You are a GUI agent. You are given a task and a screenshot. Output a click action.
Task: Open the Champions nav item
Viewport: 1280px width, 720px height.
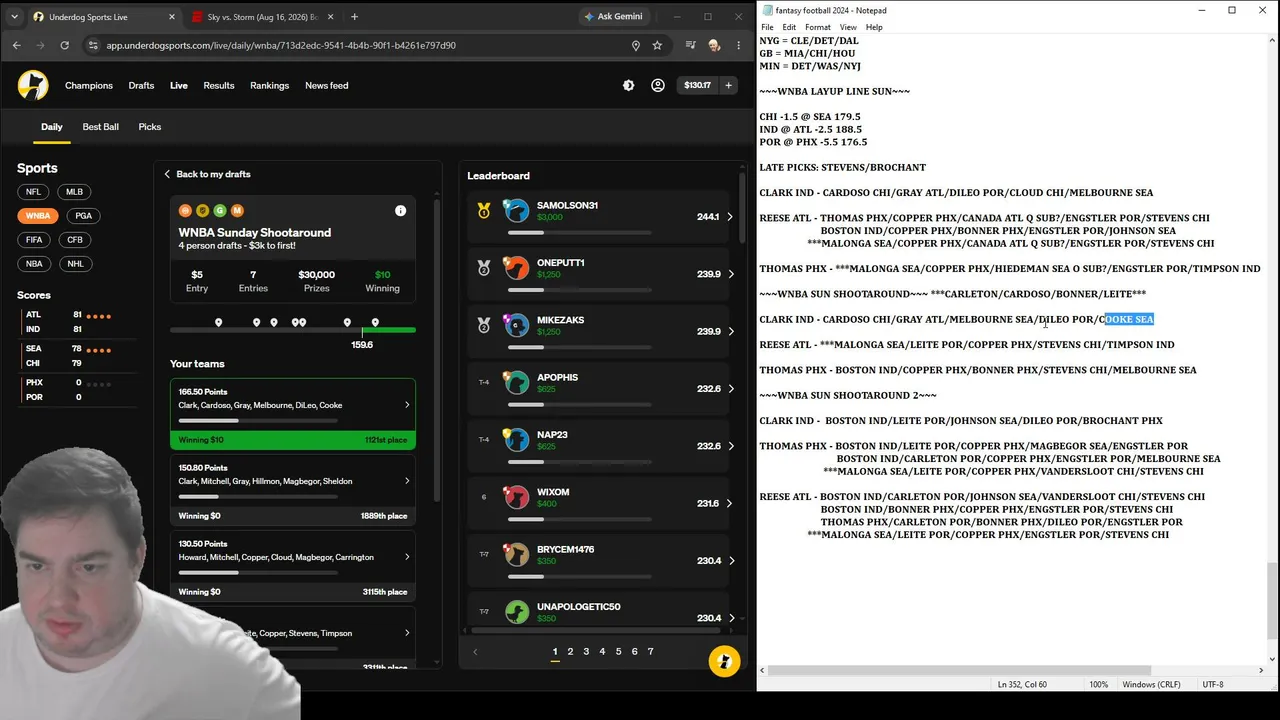89,86
